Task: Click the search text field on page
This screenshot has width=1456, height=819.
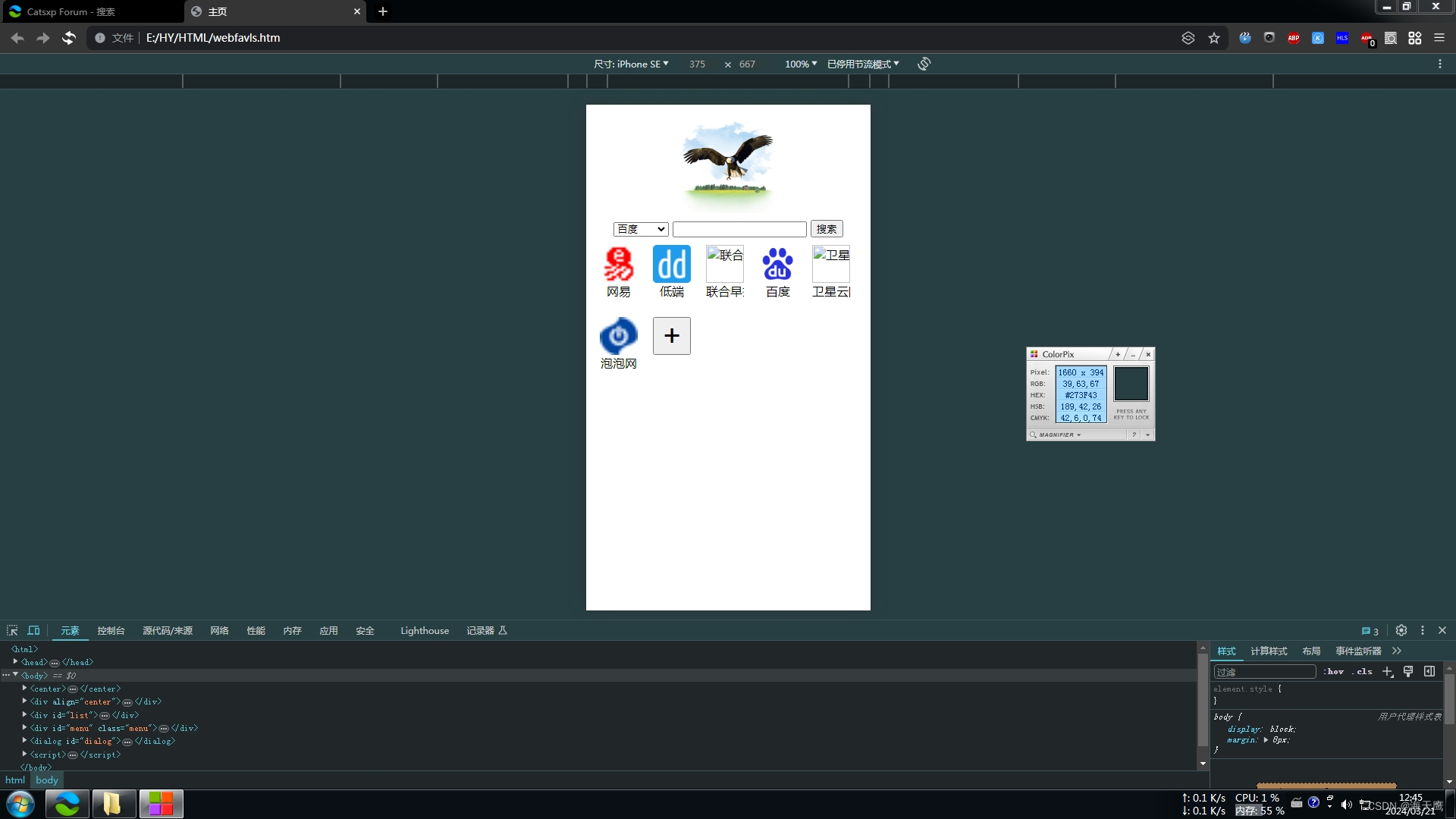Action: (739, 229)
